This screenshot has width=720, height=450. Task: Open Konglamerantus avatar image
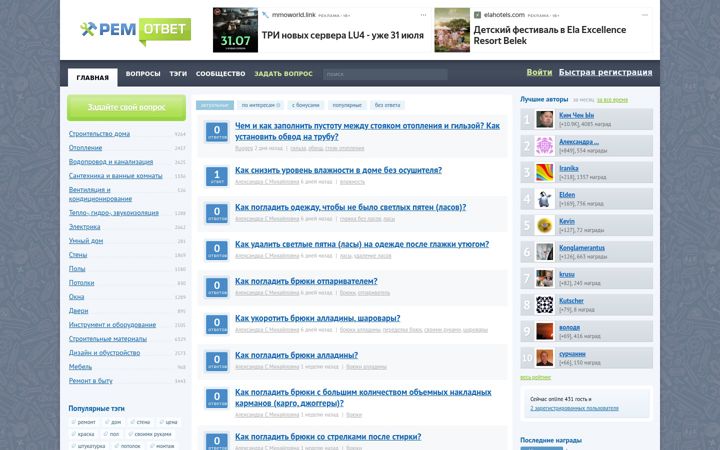click(545, 252)
